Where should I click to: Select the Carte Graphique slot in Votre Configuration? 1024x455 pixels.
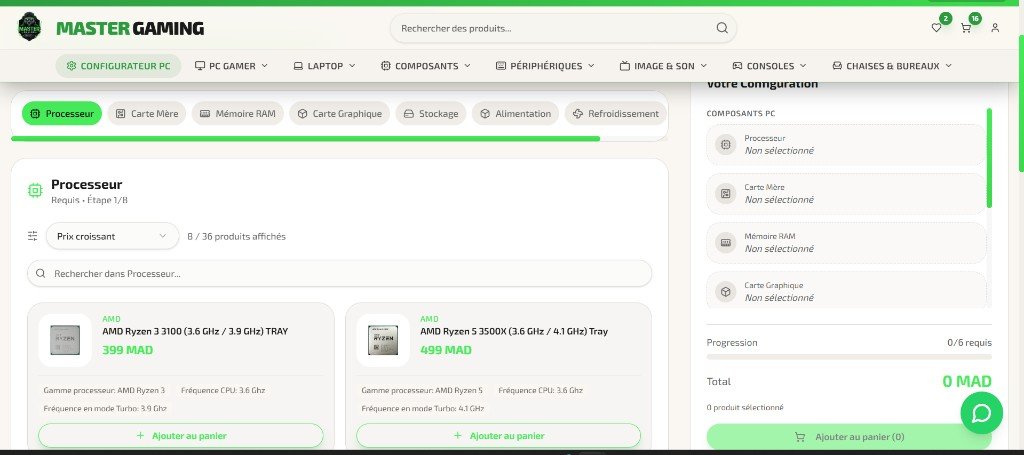click(846, 290)
